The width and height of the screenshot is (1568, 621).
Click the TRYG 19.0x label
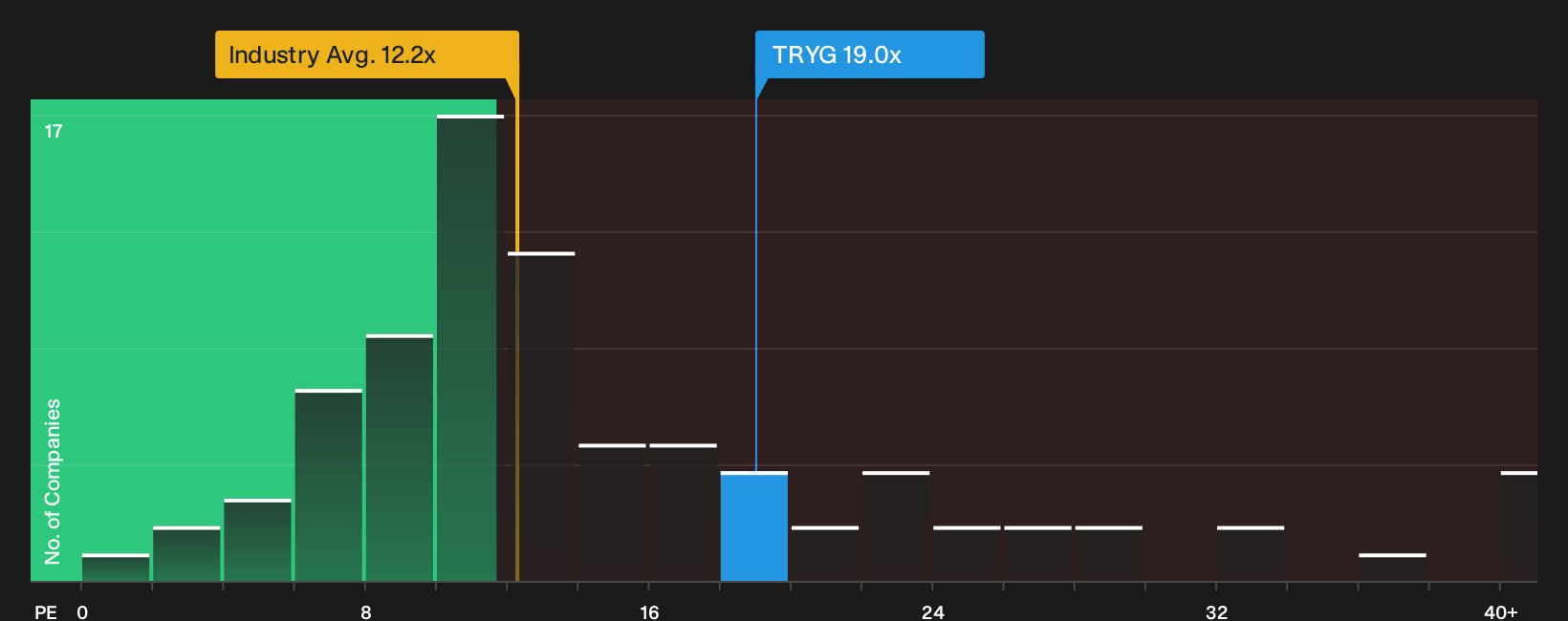click(869, 54)
